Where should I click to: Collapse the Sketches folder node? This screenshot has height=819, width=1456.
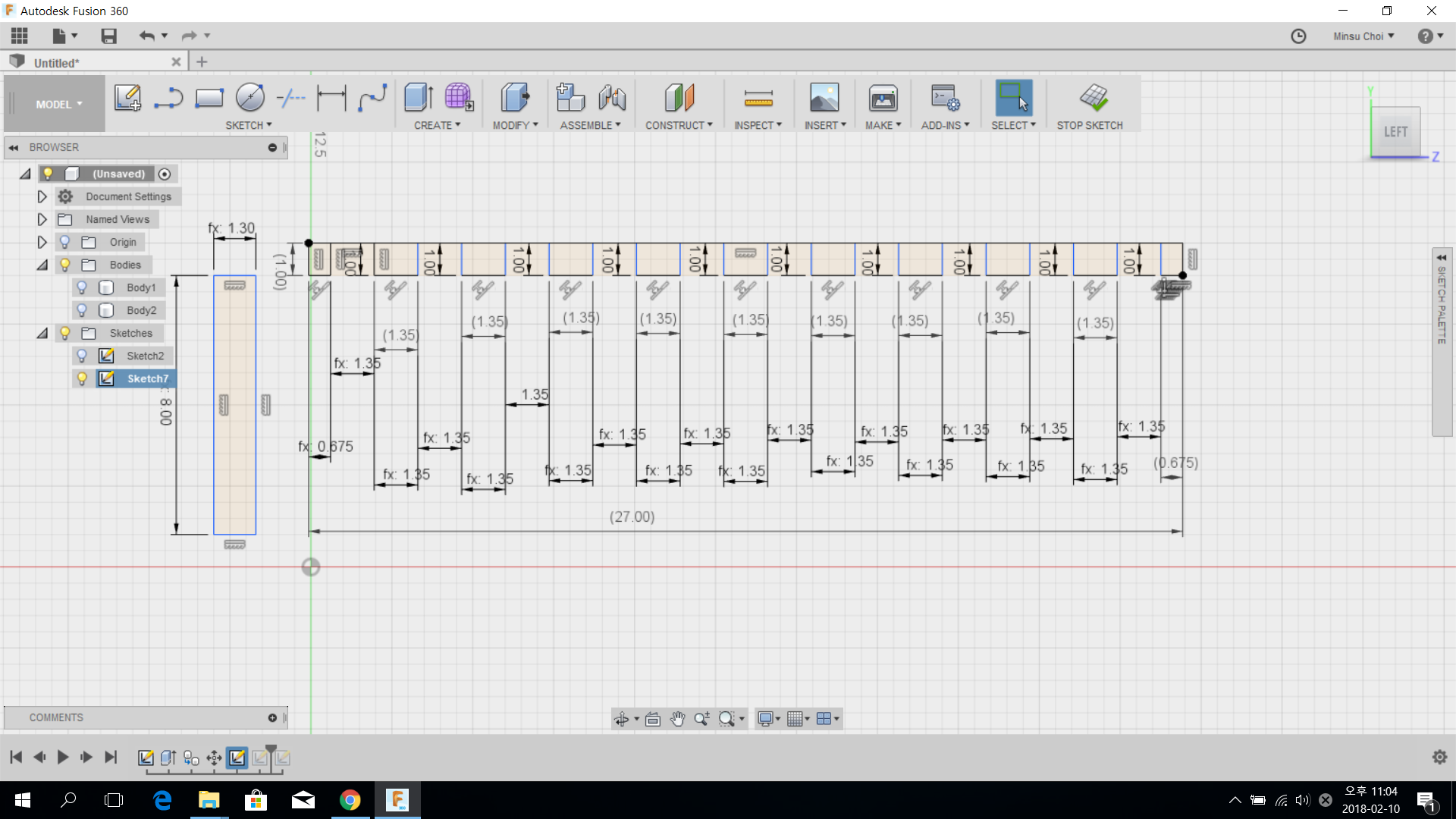42,333
